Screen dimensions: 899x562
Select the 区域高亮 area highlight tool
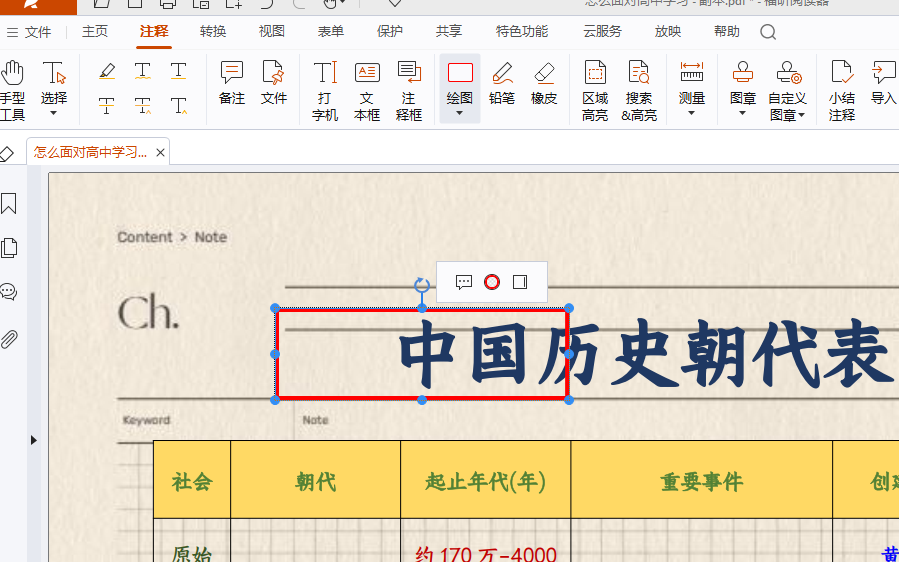pos(595,90)
